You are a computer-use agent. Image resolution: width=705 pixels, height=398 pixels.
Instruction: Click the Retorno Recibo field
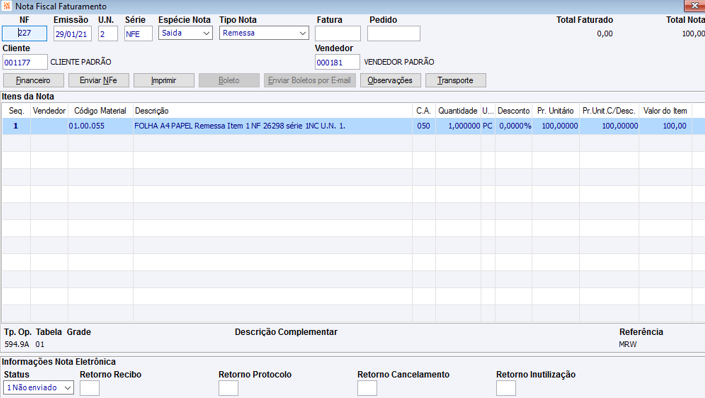tap(89, 388)
